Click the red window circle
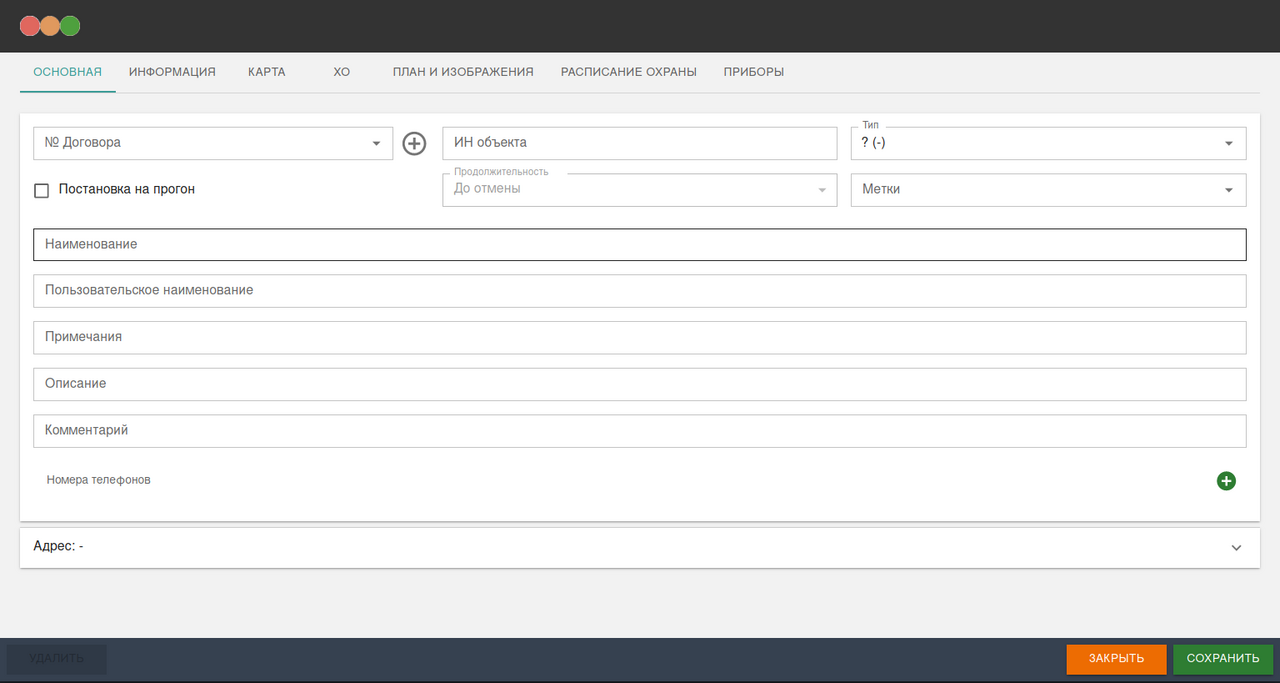 coord(30,26)
